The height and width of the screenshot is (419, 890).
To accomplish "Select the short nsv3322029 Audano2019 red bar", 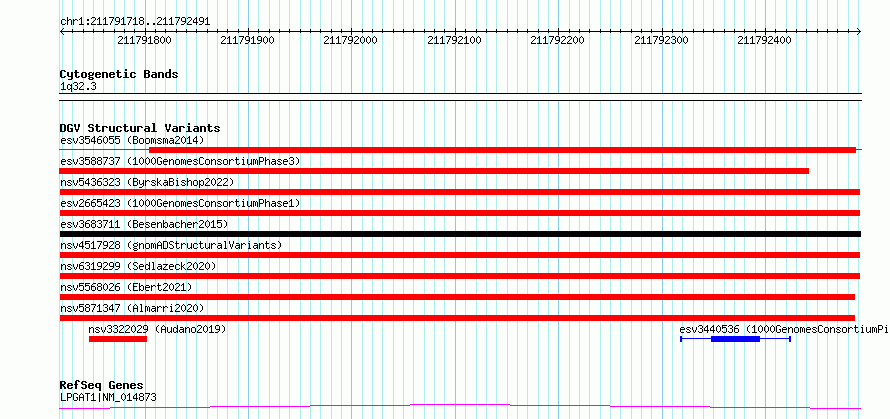I will click(118, 339).
